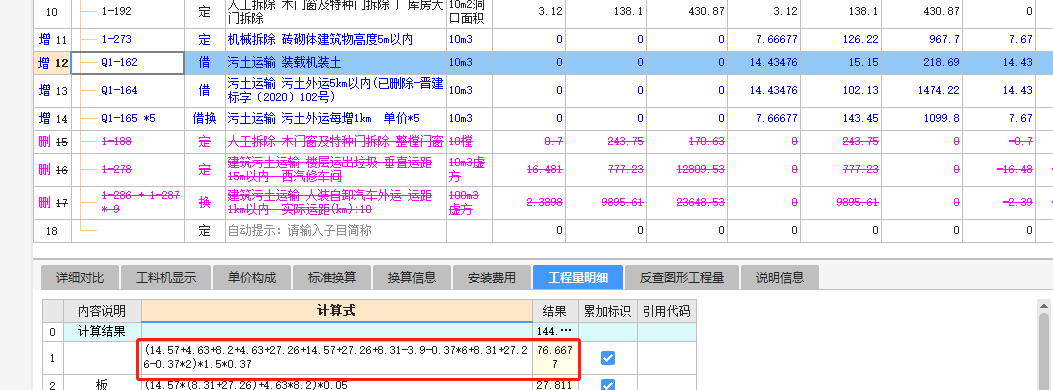
Task: Click the 计算式 column header
Action: pos(337,311)
